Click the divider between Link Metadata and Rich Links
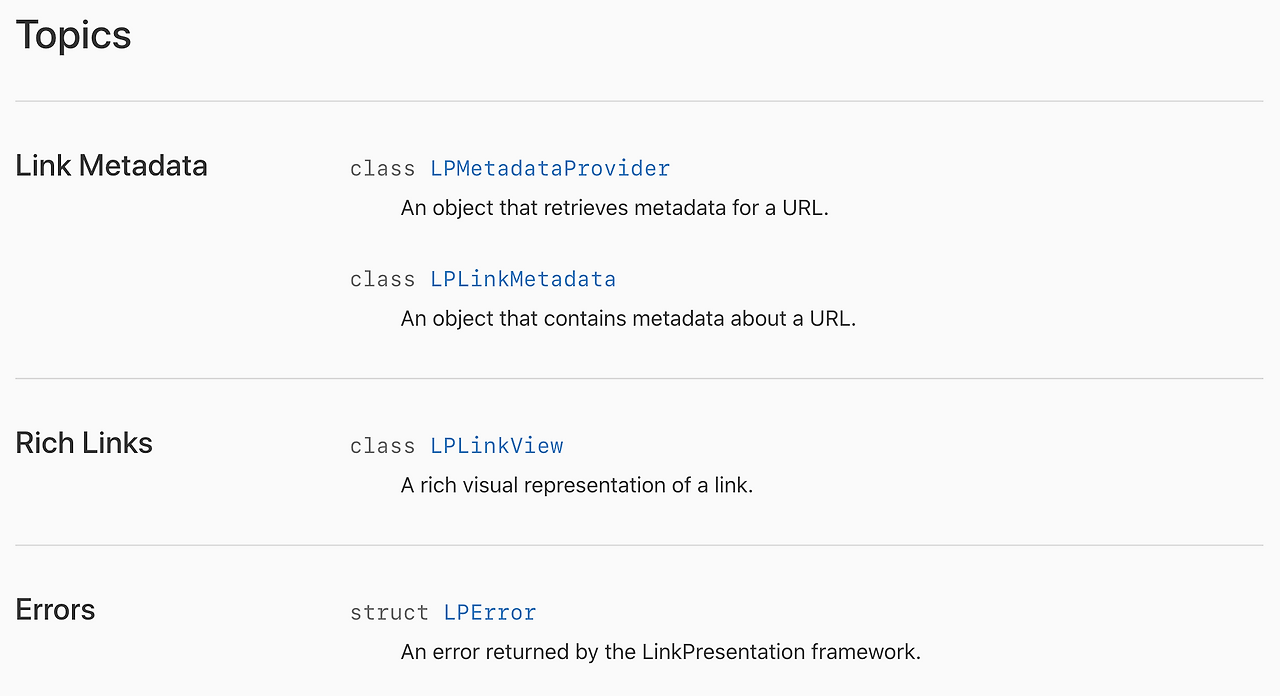Screen dimensions: 1280x696 click(x=639, y=378)
